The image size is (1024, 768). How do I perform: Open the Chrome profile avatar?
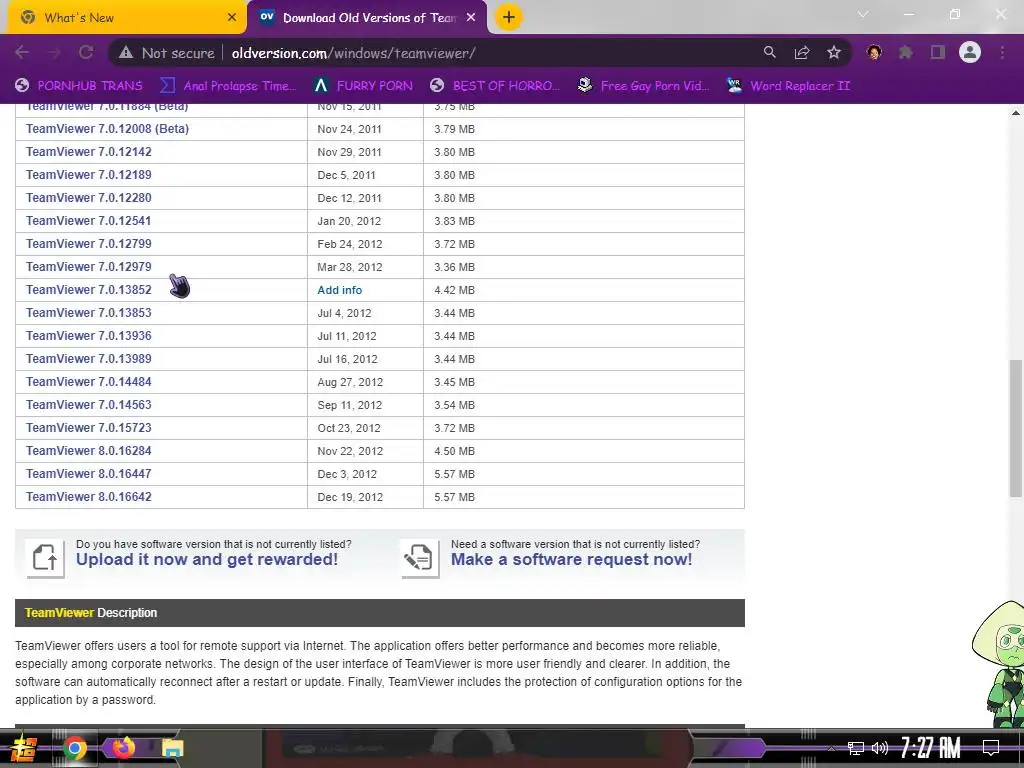970,52
